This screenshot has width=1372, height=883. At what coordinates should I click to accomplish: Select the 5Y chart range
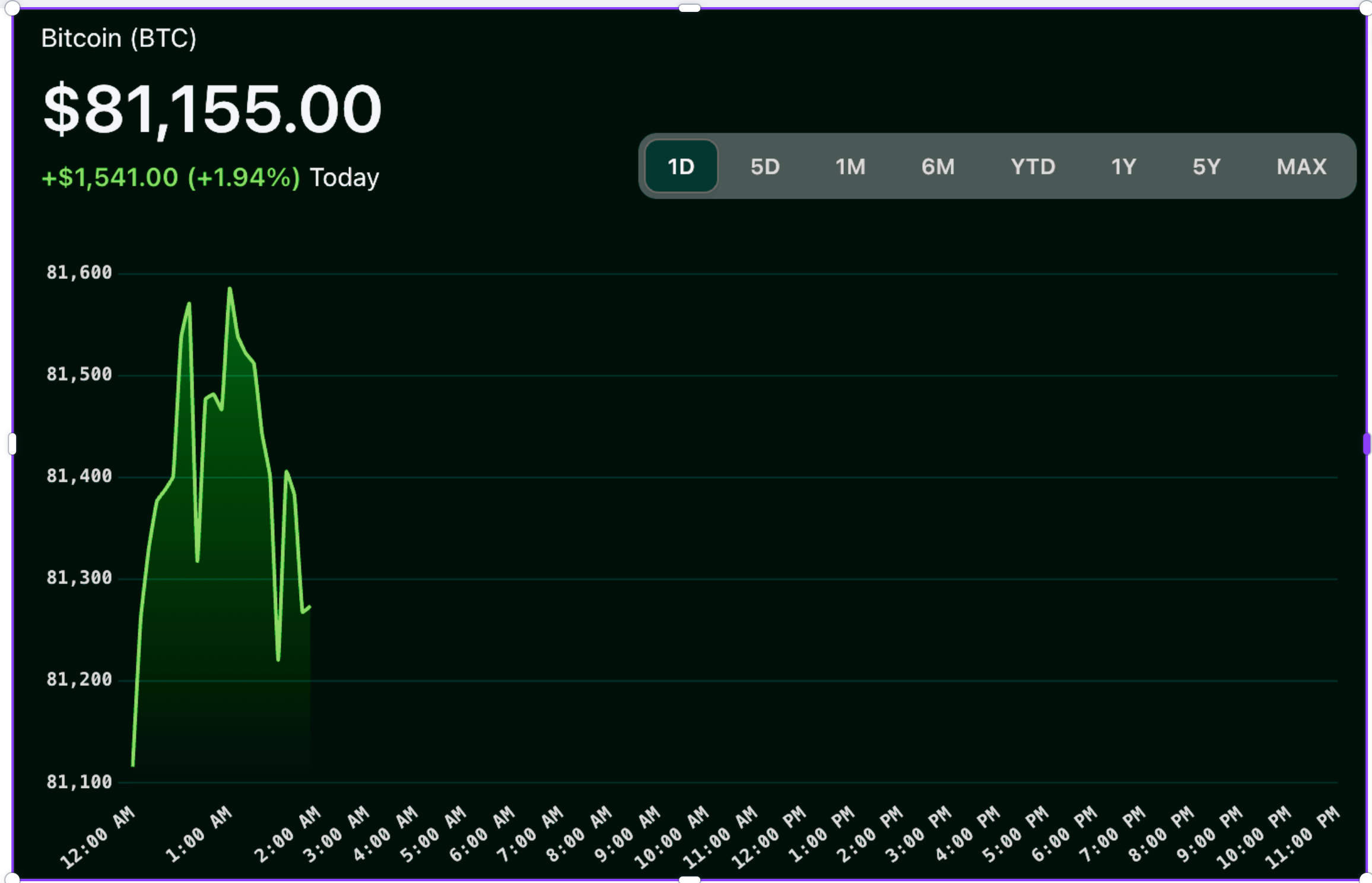(1206, 167)
